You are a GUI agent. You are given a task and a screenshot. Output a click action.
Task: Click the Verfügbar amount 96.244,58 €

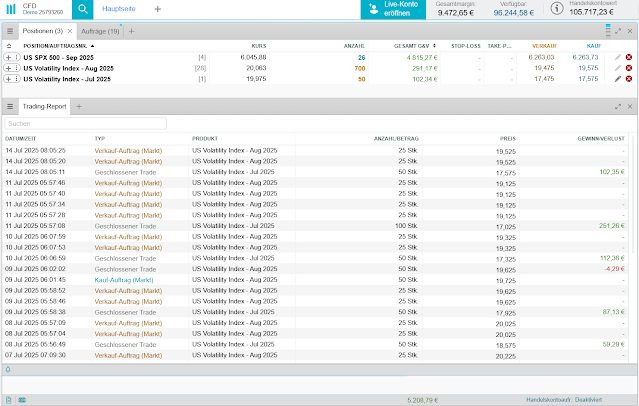(513, 13)
